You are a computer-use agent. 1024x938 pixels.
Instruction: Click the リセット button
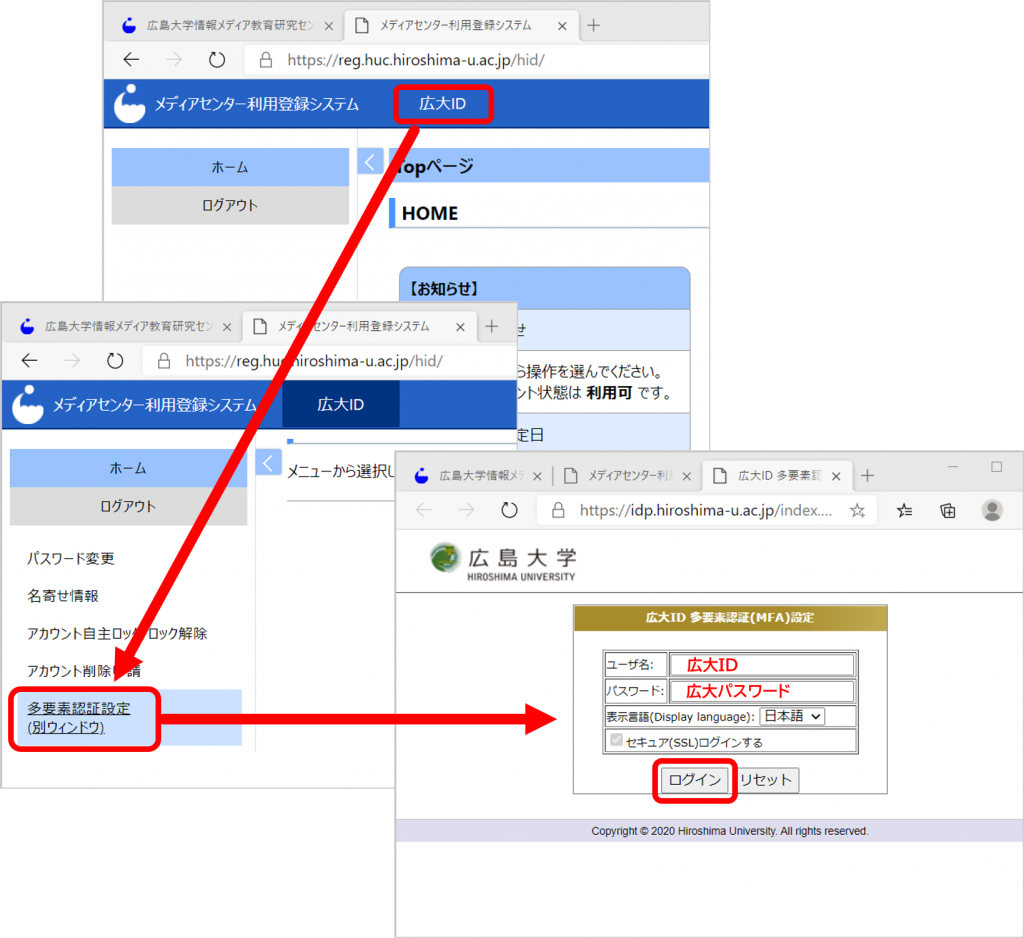(766, 780)
